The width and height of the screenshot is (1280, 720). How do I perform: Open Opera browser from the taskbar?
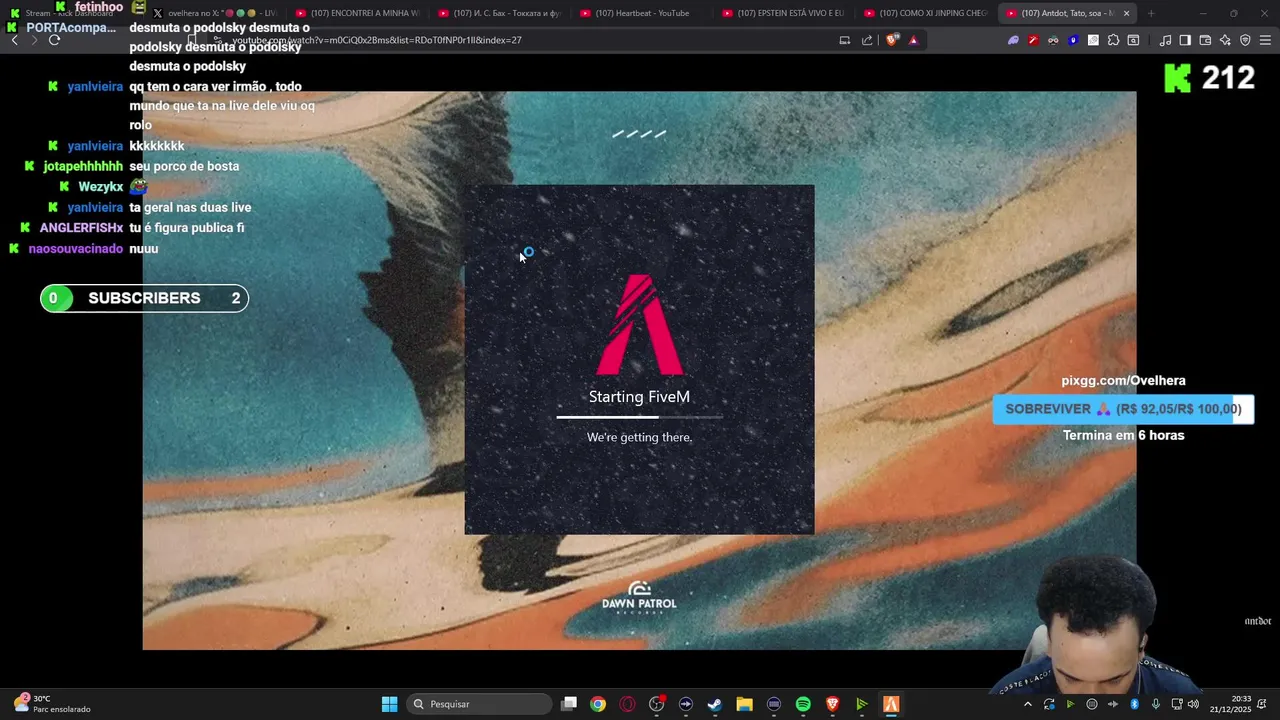click(627, 704)
